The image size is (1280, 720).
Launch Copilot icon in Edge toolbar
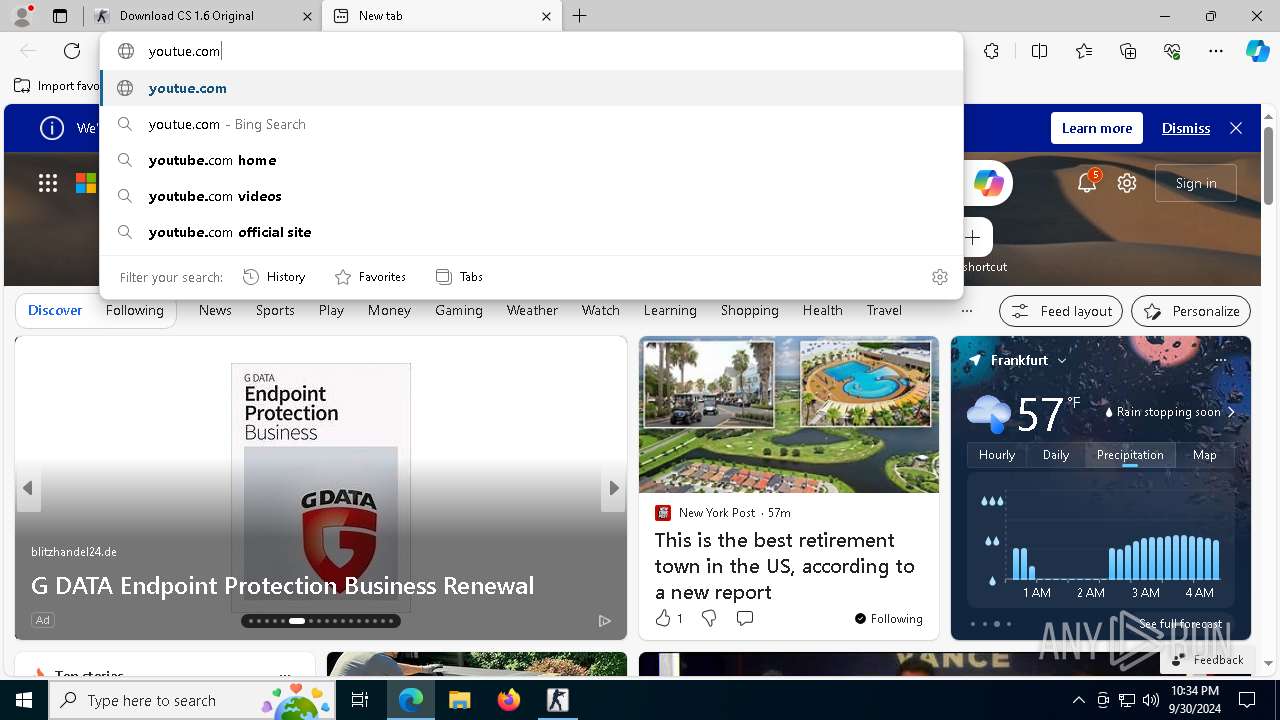[1257, 51]
